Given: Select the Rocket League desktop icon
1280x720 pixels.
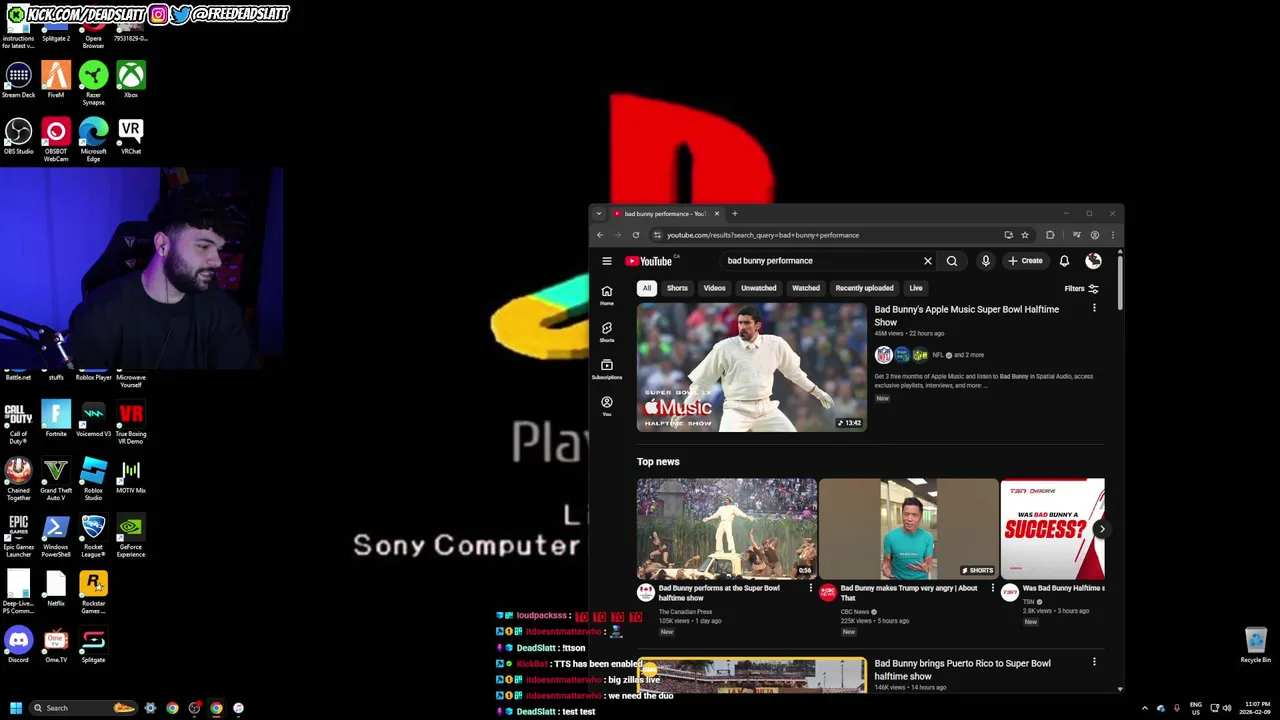Looking at the screenshot, I should [x=93, y=536].
